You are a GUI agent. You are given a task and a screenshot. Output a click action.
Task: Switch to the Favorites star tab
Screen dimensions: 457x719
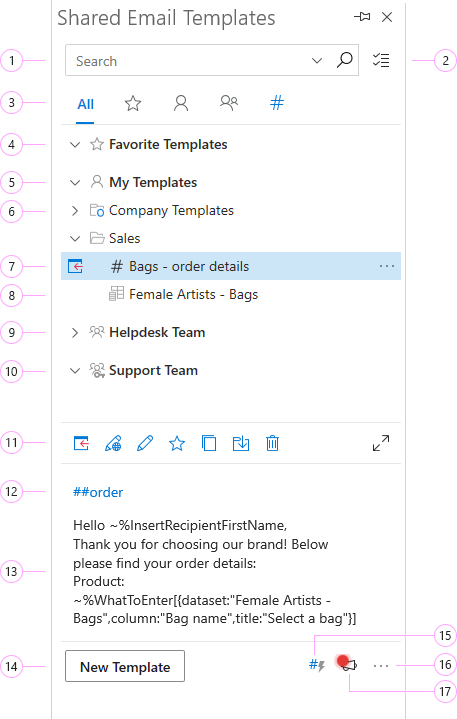(133, 104)
